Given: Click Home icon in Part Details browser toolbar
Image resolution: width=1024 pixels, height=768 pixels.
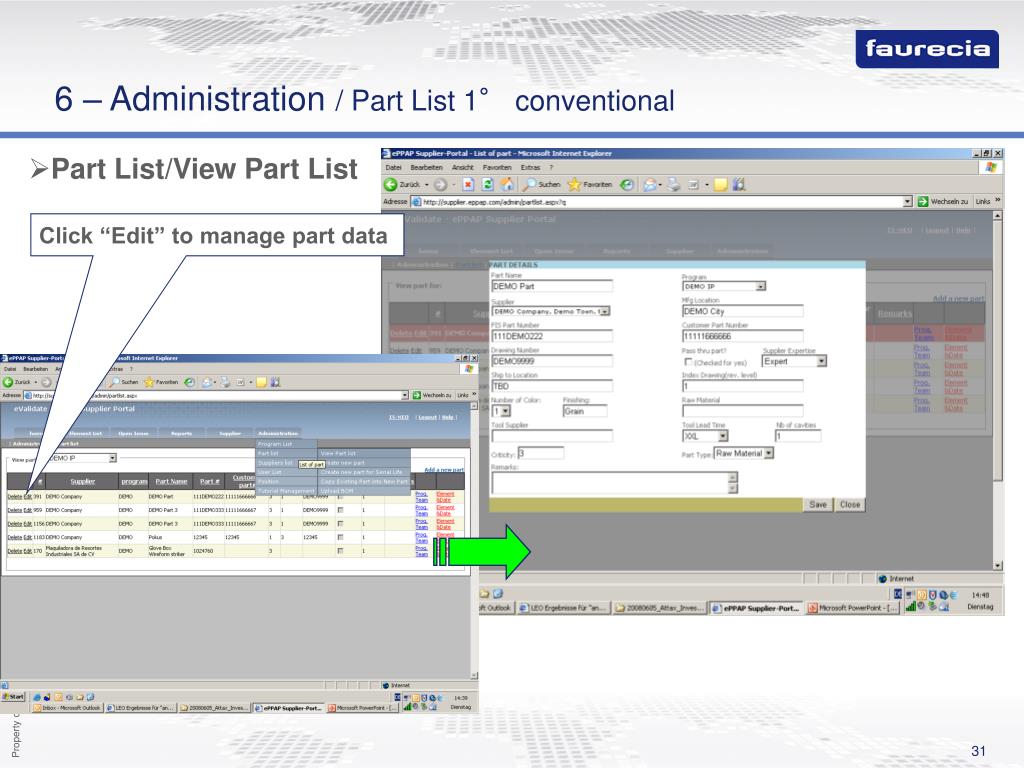Looking at the screenshot, I should coord(506,185).
